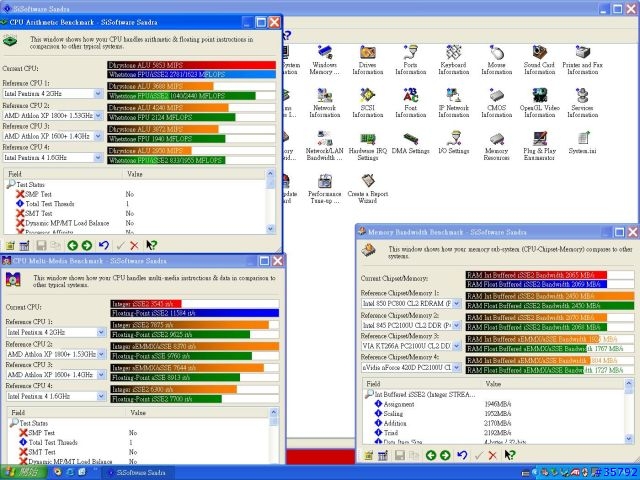This screenshot has width=640, height=480.
Task: Click options icon in Memory Bandwidth toolbar
Action: (x=383, y=455)
